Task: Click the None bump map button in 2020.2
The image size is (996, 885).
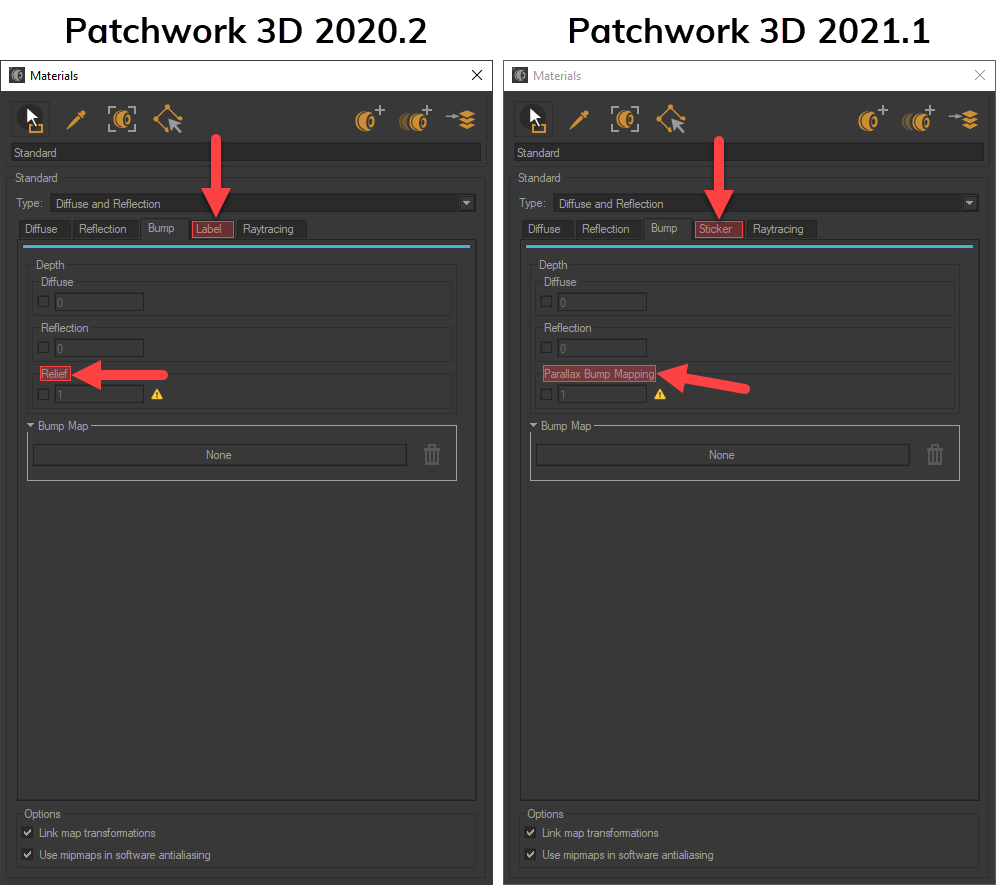Action: tap(220, 455)
